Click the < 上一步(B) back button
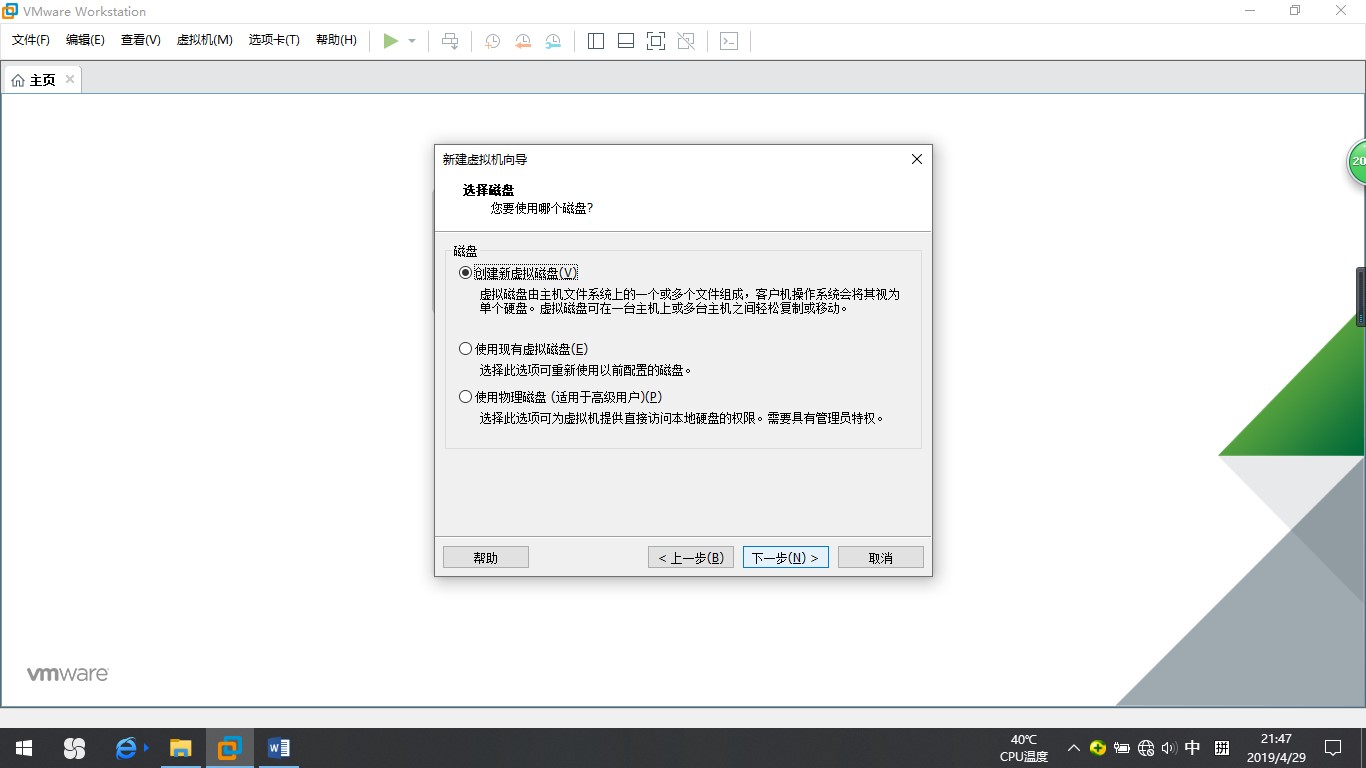This screenshot has width=1366, height=768. point(691,558)
